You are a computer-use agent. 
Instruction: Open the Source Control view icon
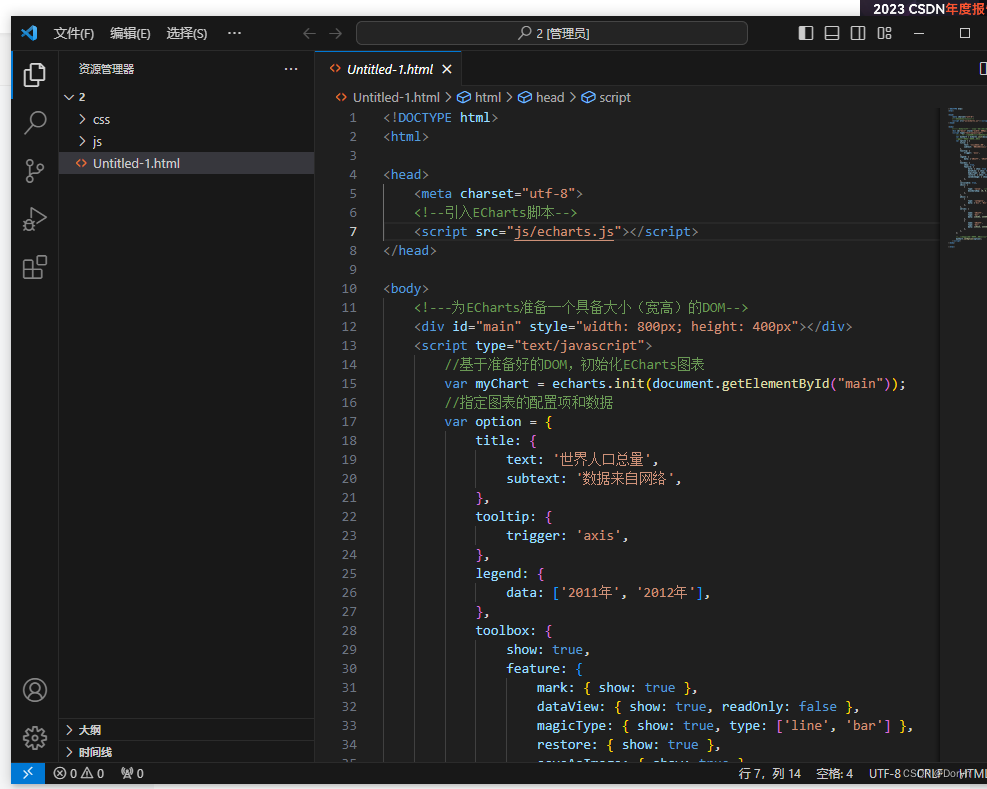click(35, 171)
